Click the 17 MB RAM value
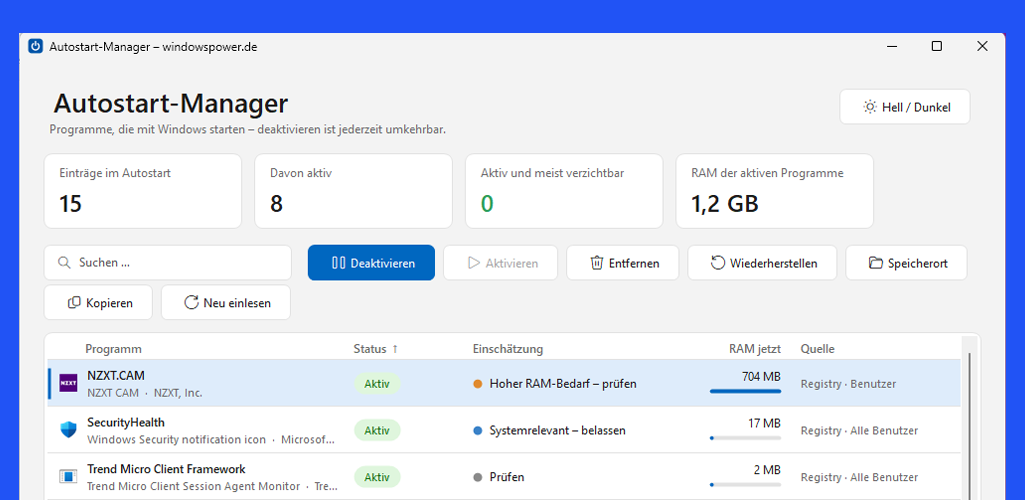 click(x=764, y=423)
